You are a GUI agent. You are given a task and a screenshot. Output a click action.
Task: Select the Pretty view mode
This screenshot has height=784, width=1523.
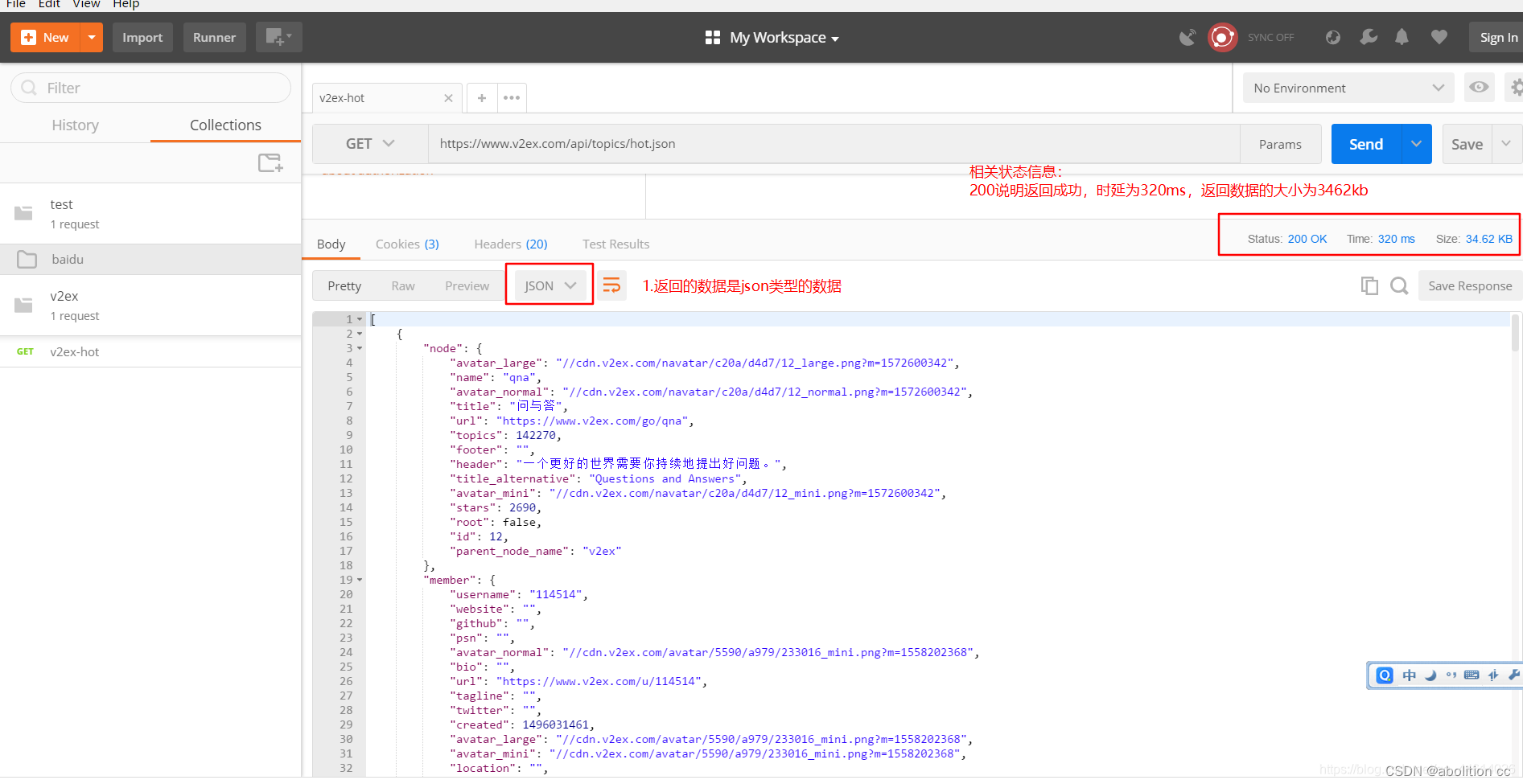pos(344,285)
